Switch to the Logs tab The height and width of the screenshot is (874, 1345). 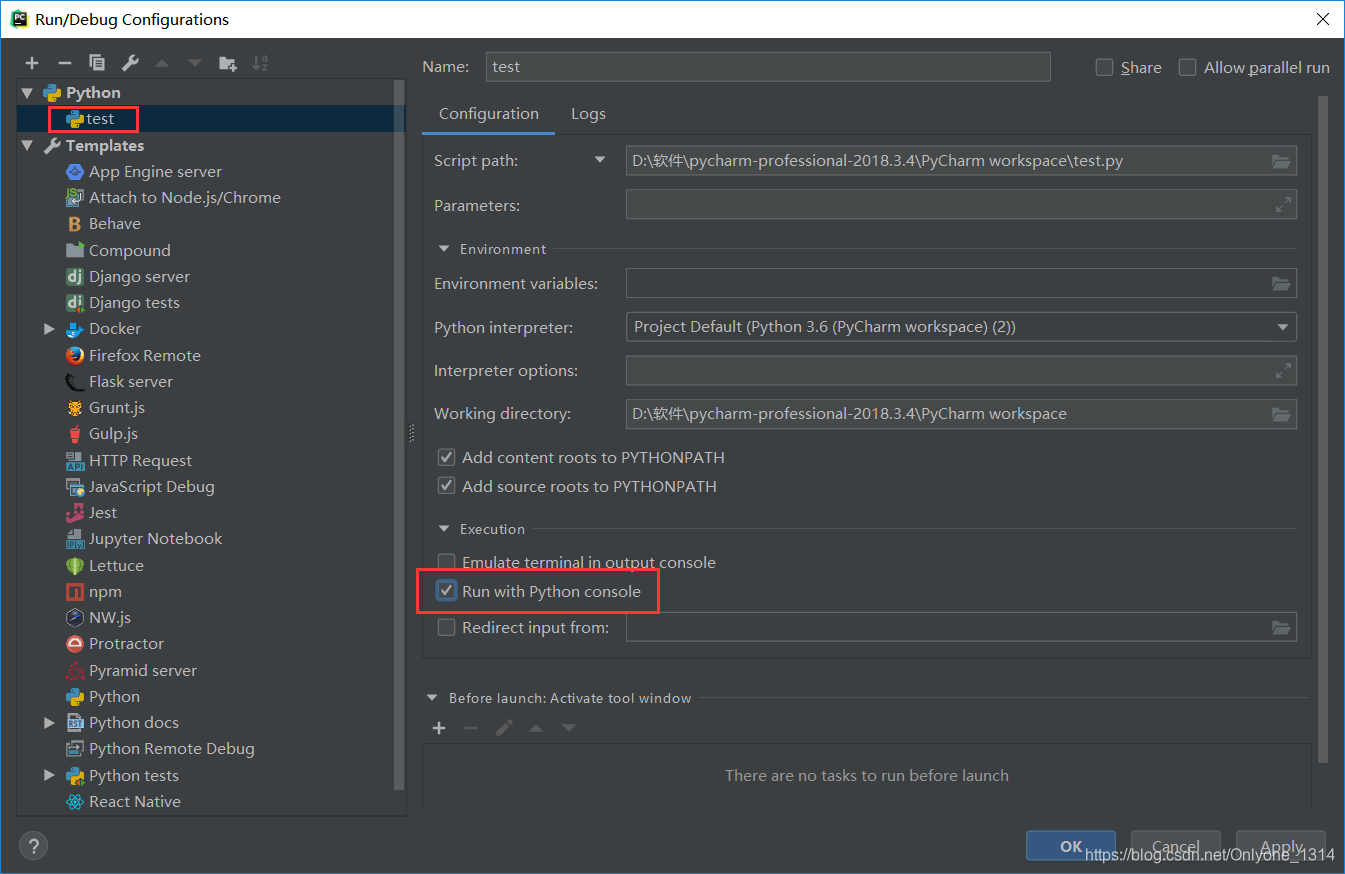588,114
